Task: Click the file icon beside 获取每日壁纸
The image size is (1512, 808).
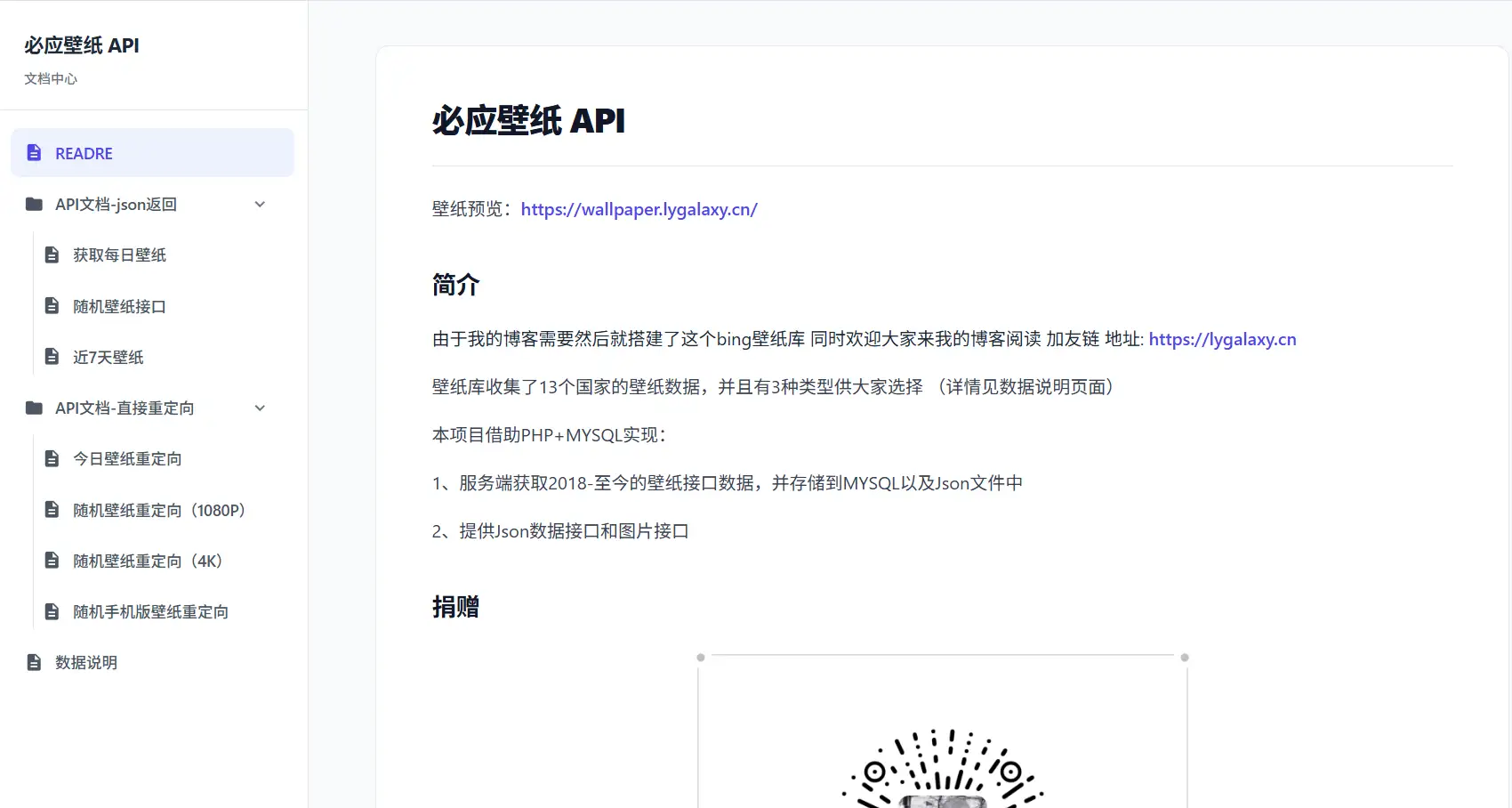Action: [x=52, y=255]
